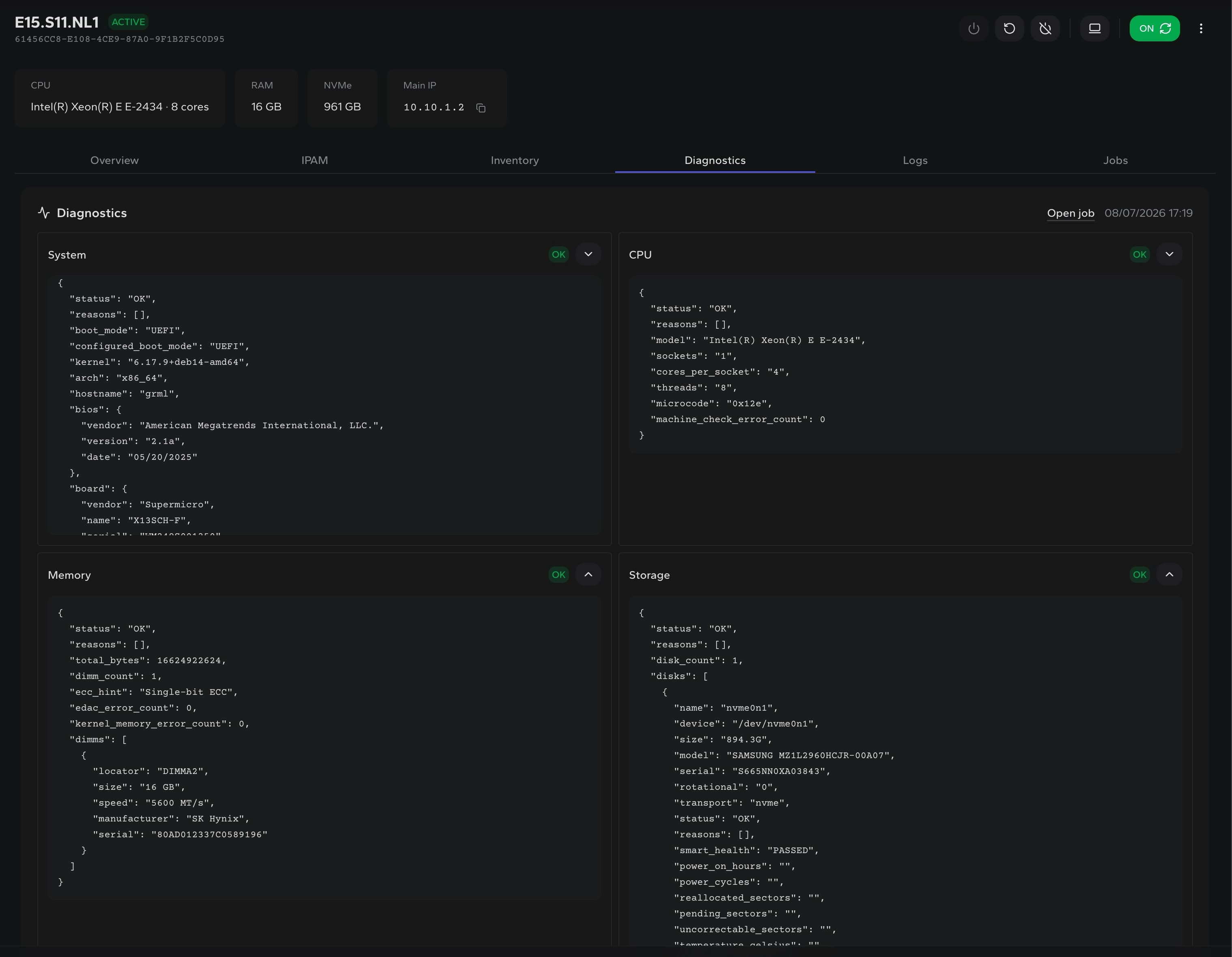Click the System panel title
Viewport: 1232px width, 957px height.
(x=67, y=254)
